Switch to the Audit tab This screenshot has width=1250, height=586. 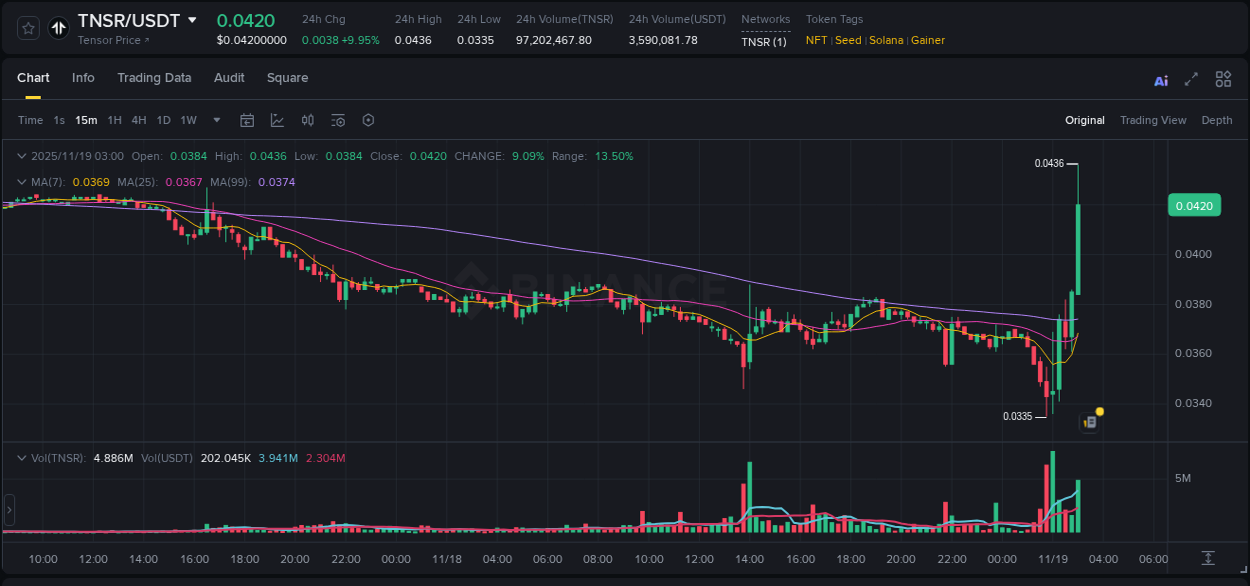[229, 77]
